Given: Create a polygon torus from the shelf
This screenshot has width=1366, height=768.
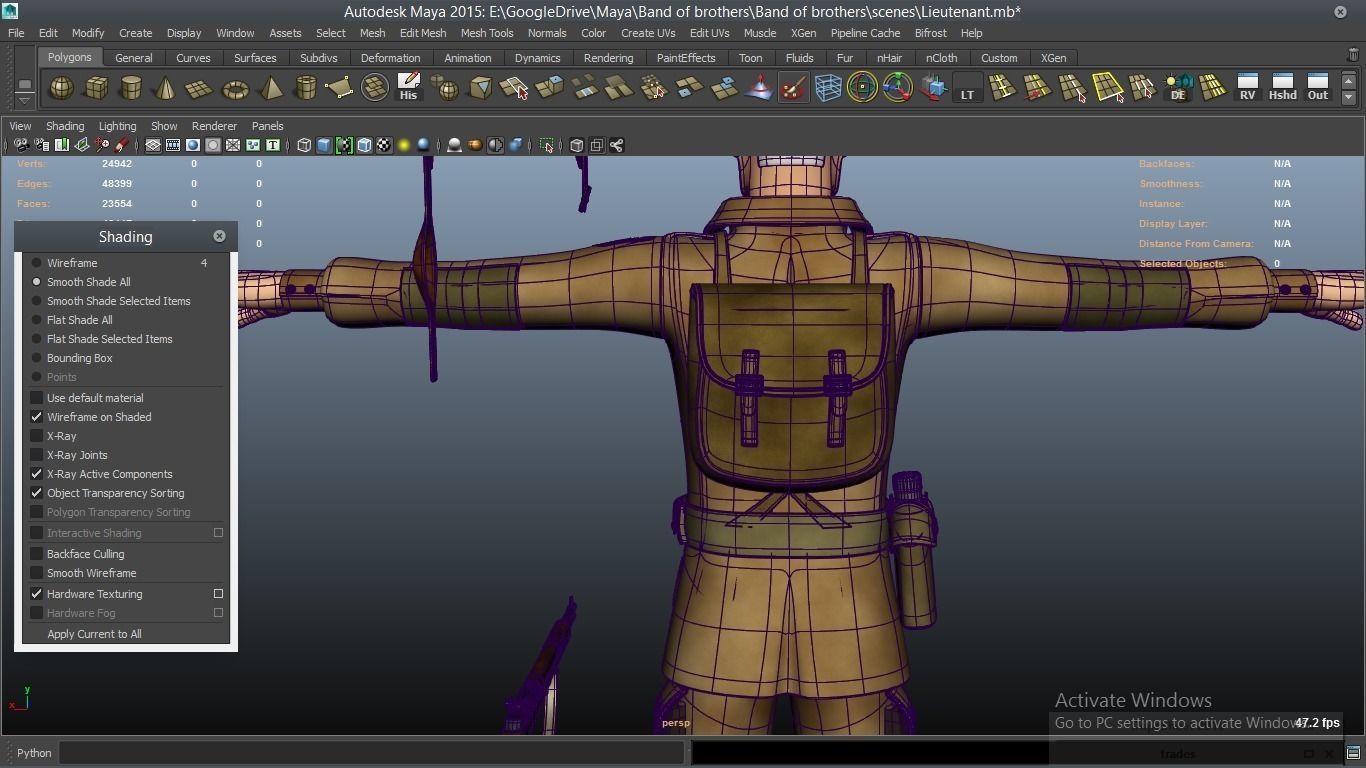Looking at the screenshot, I should pyautogui.click(x=235, y=88).
